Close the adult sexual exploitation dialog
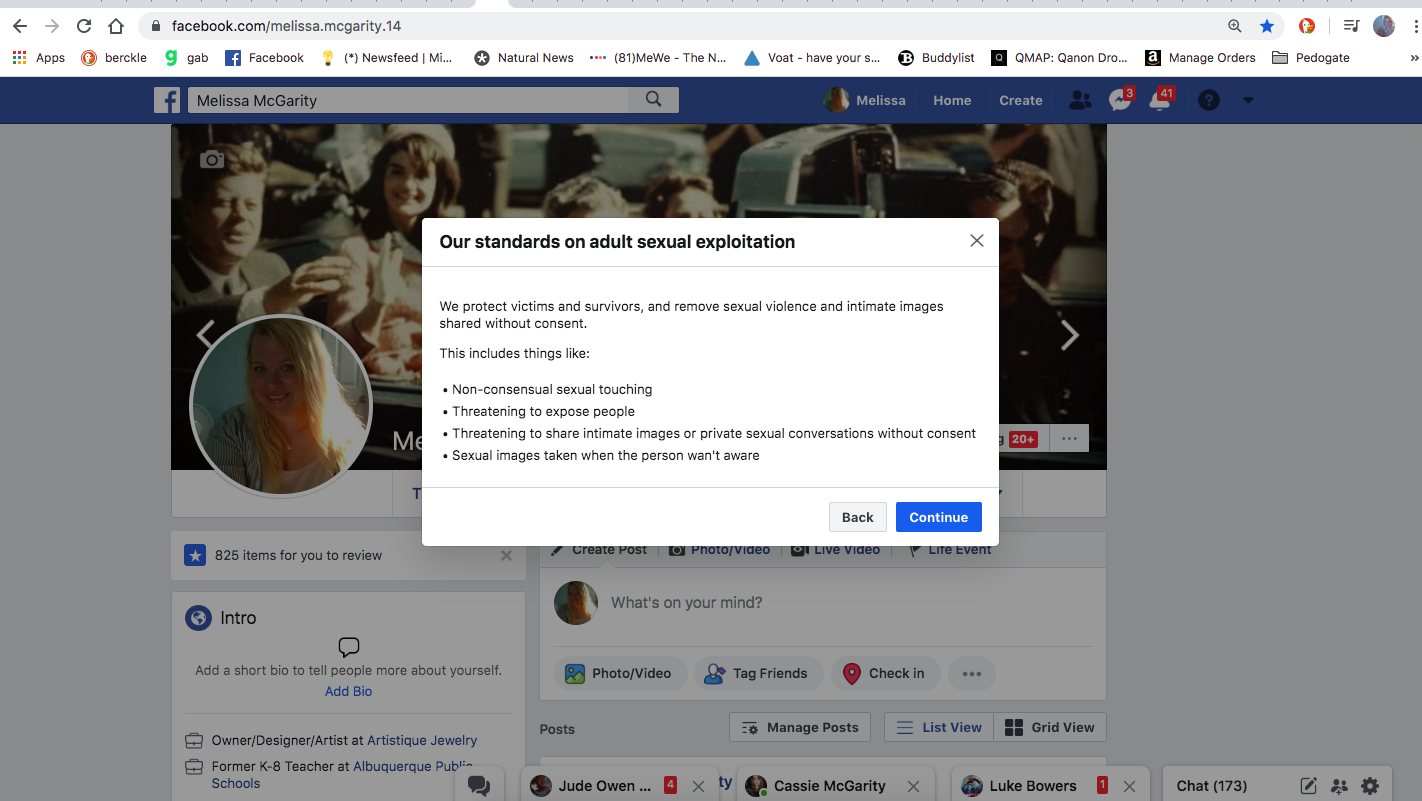1422x801 pixels. (x=977, y=241)
